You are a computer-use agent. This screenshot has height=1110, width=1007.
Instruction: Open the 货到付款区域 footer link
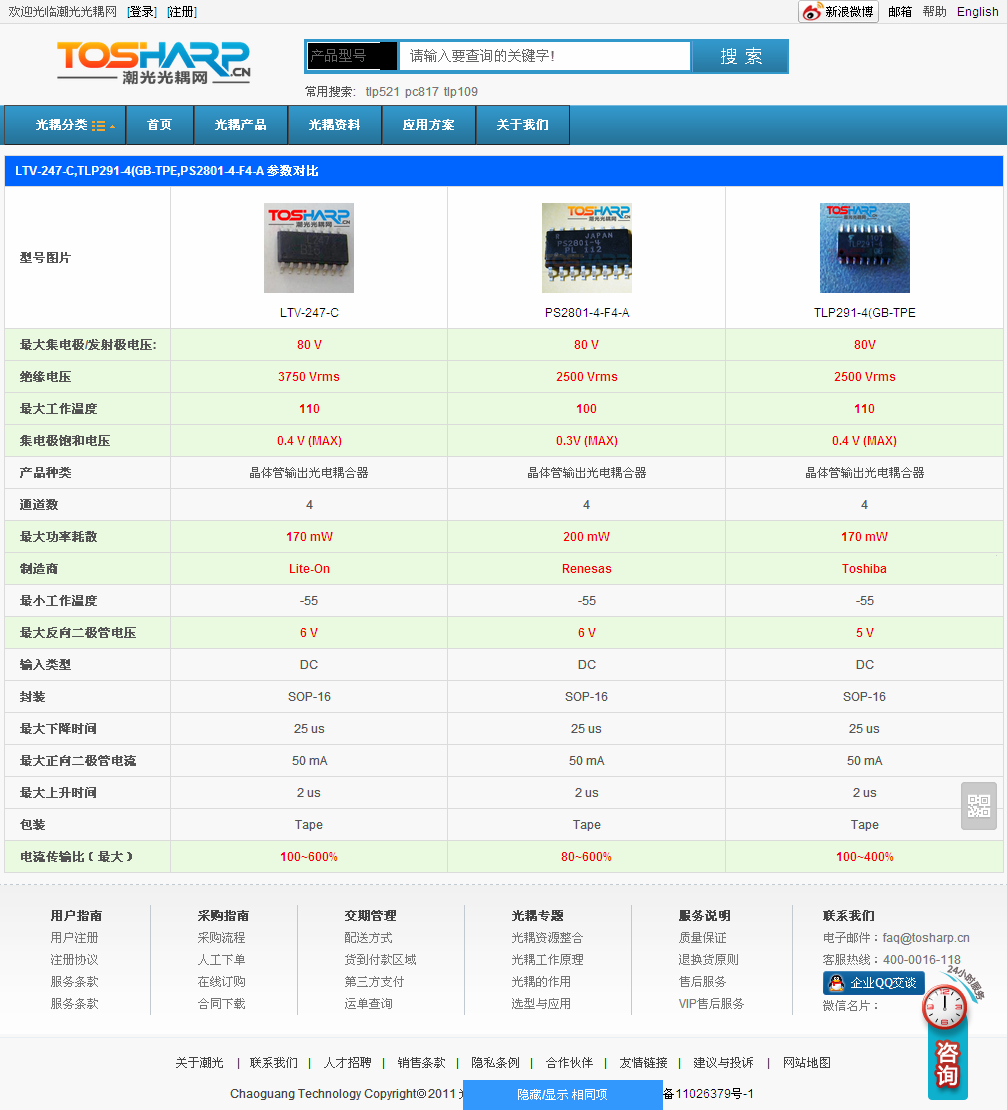(x=381, y=959)
